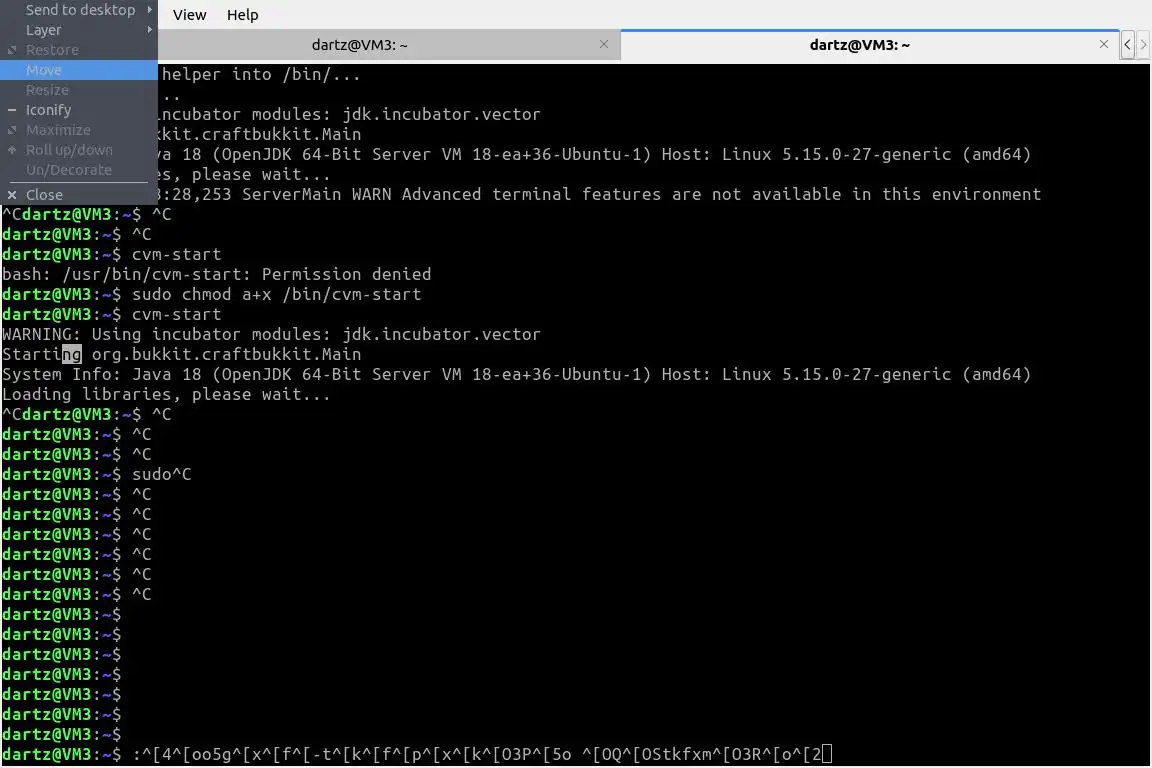The image size is (1152, 768).
Task: Choose Close in the window menu
Action: click(x=79, y=195)
